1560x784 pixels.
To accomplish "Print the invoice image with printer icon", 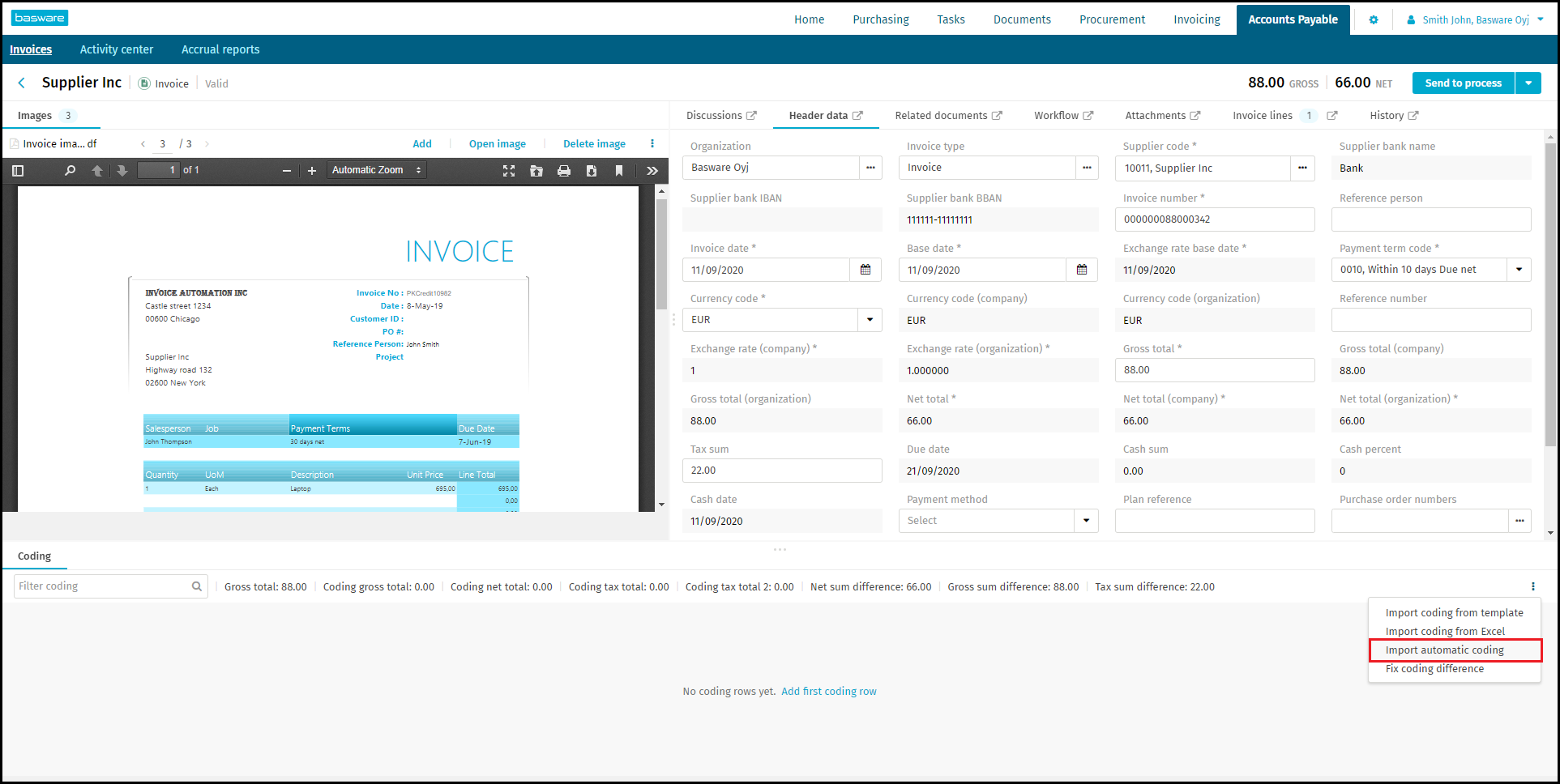I will tap(564, 170).
